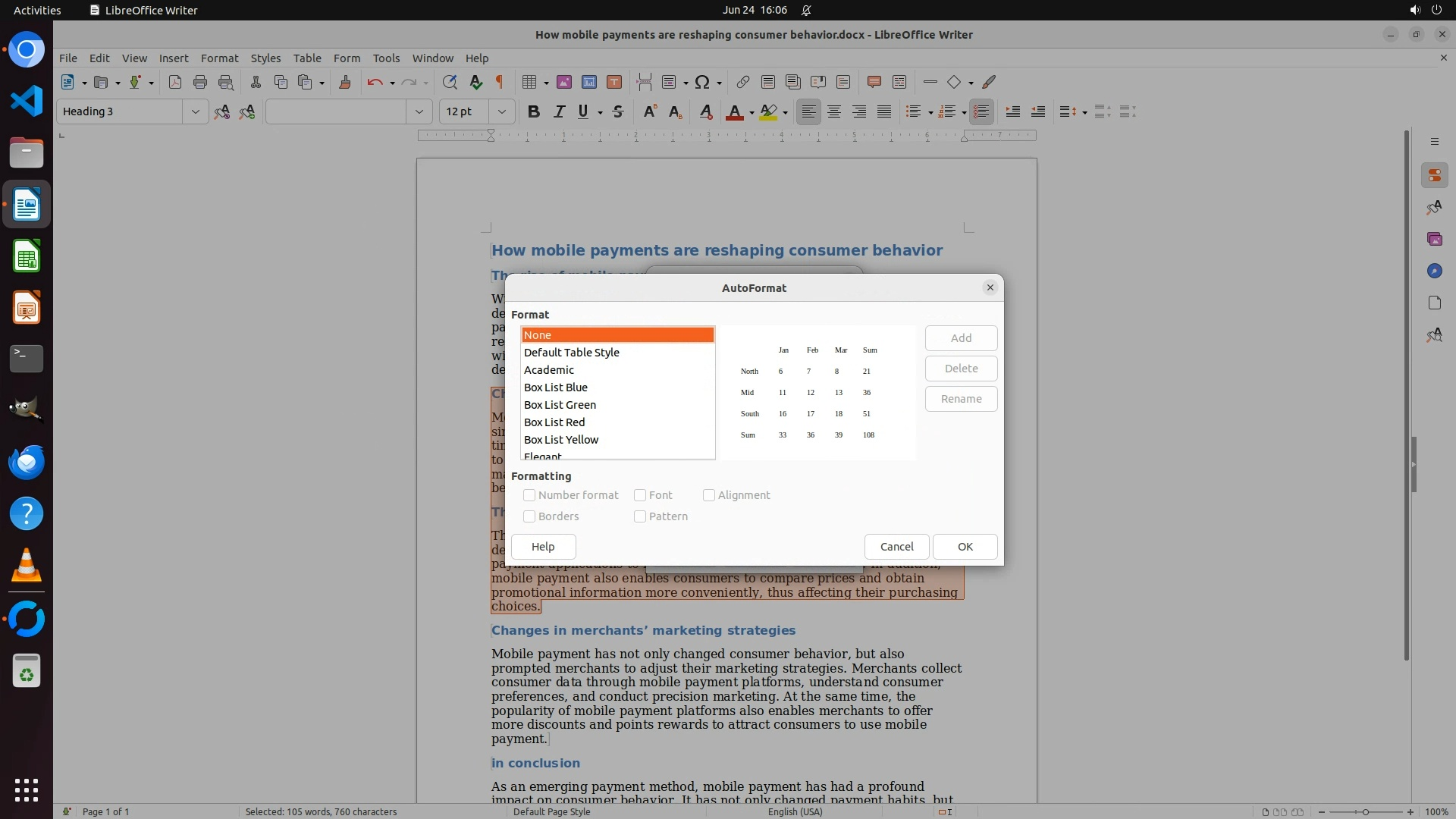Toggle formatting marks pilcrow icon

coord(500,82)
